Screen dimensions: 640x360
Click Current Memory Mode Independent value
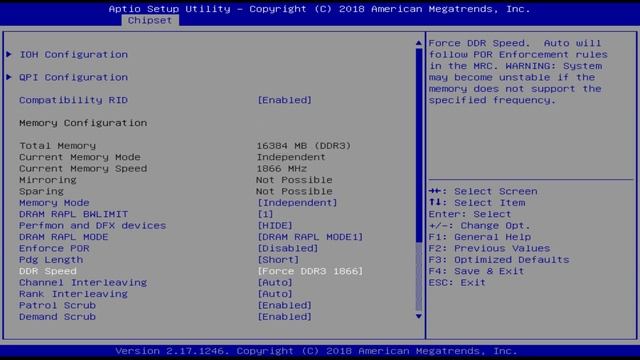[x=291, y=157]
